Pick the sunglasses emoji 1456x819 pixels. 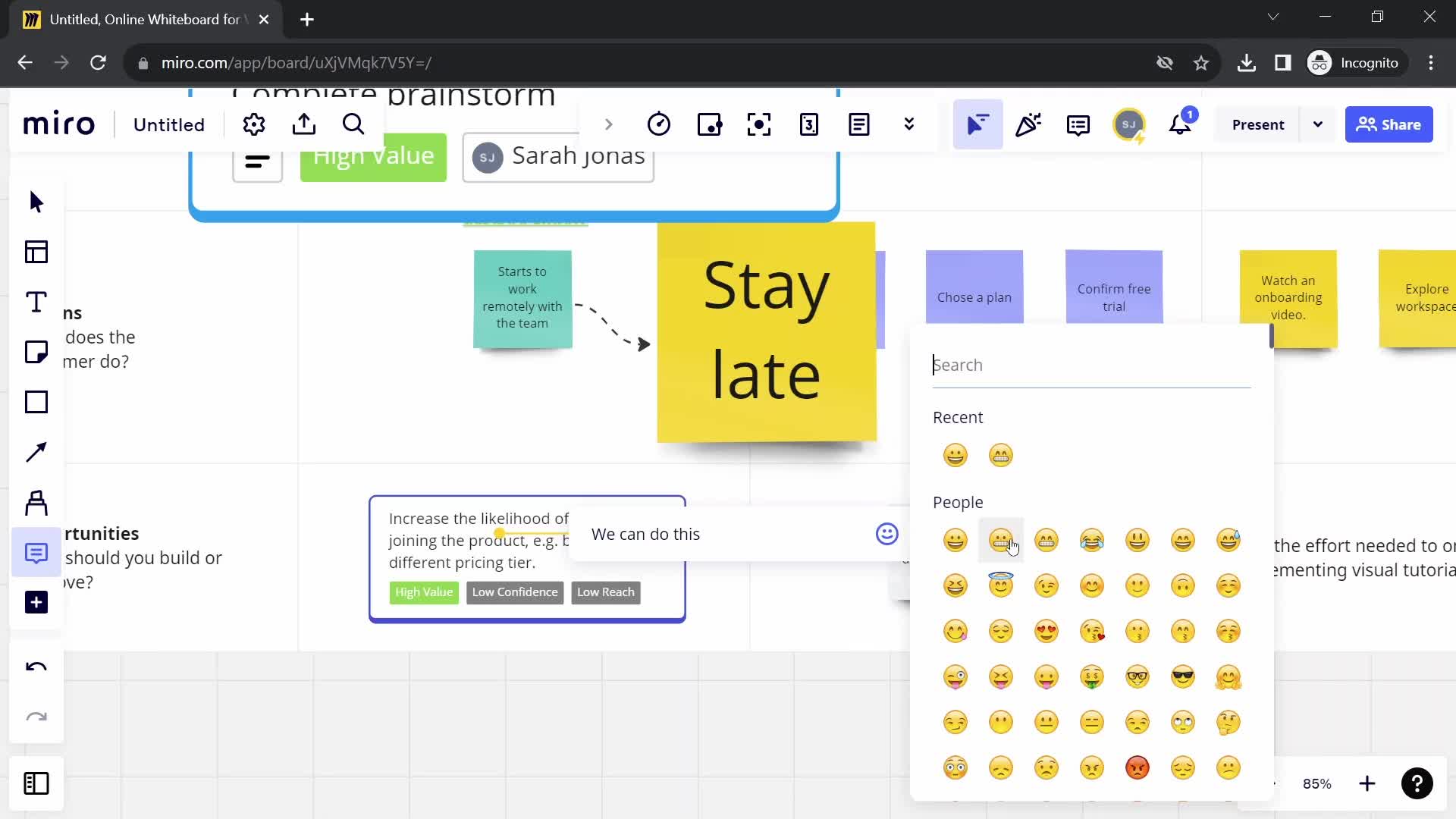1183,676
